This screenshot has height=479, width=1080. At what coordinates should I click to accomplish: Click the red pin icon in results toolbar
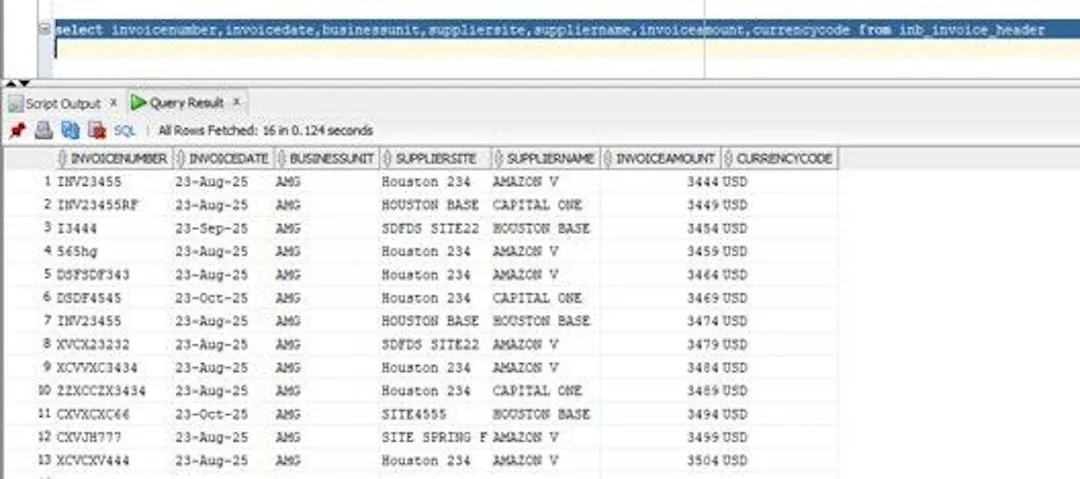tap(17, 130)
